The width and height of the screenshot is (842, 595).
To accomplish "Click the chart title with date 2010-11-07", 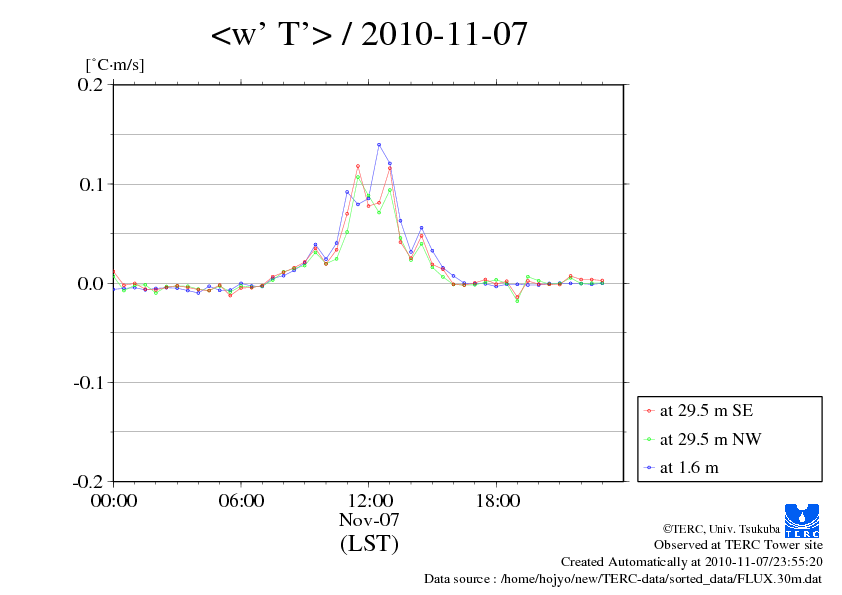I will click(369, 36).
